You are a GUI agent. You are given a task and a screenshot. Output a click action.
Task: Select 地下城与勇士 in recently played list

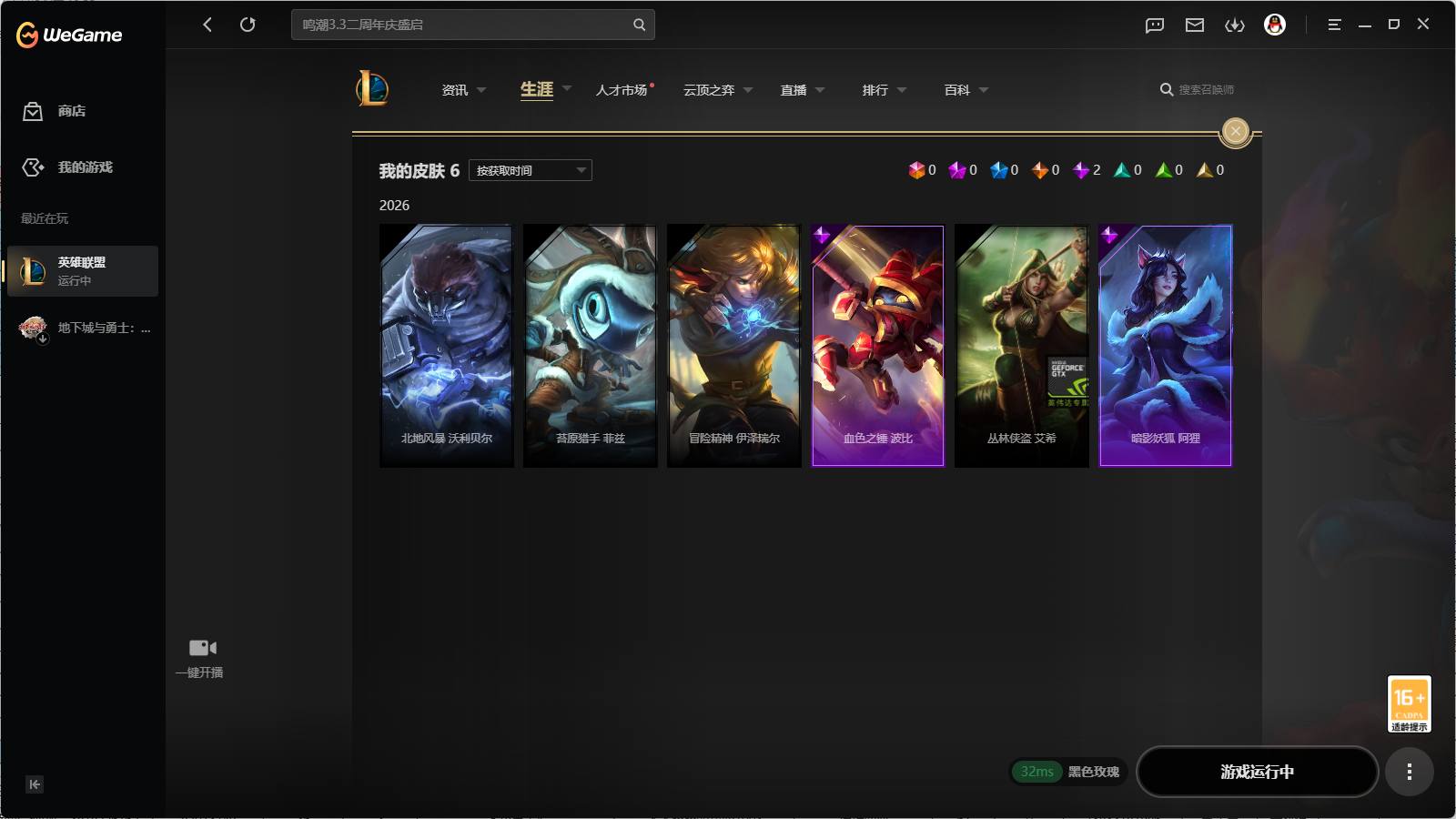(x=83, y=328)
